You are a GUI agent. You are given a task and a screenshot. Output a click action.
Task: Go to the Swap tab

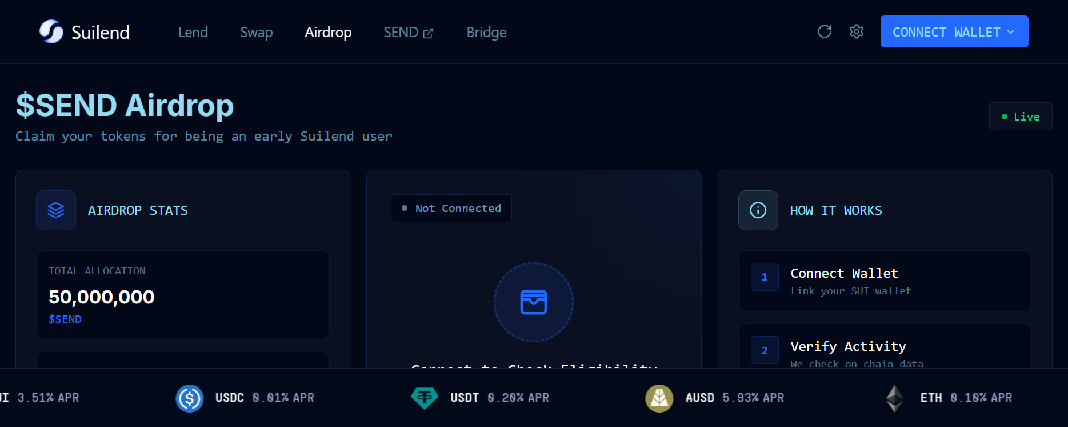[x=256, y=32]
